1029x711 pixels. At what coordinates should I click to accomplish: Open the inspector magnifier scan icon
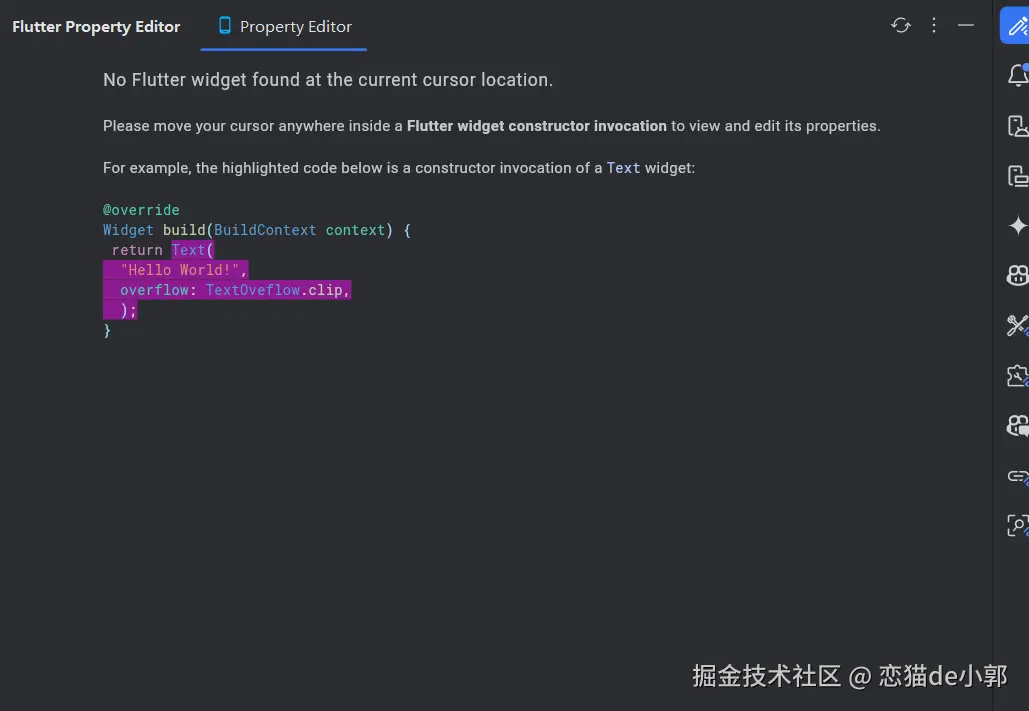pyautogui.click(x=1017, y=524)
